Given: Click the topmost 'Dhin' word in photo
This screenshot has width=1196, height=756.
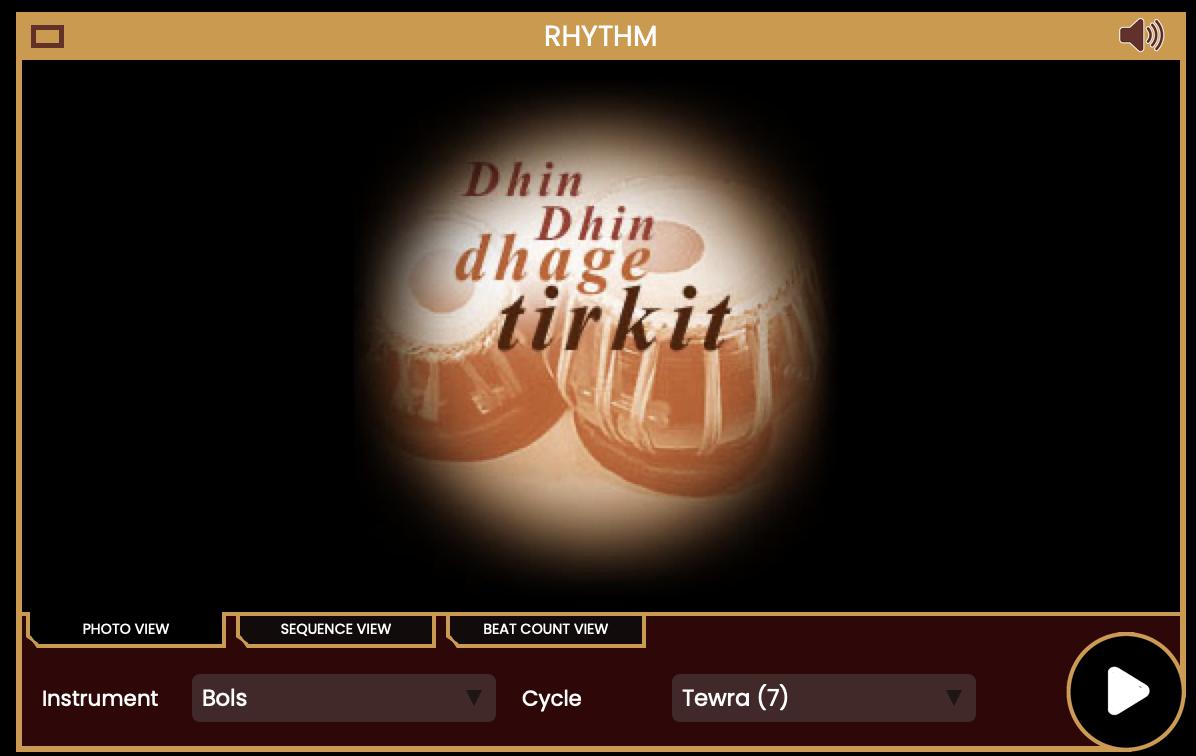Looking at the screenshot, I should [x=524, y=179].
